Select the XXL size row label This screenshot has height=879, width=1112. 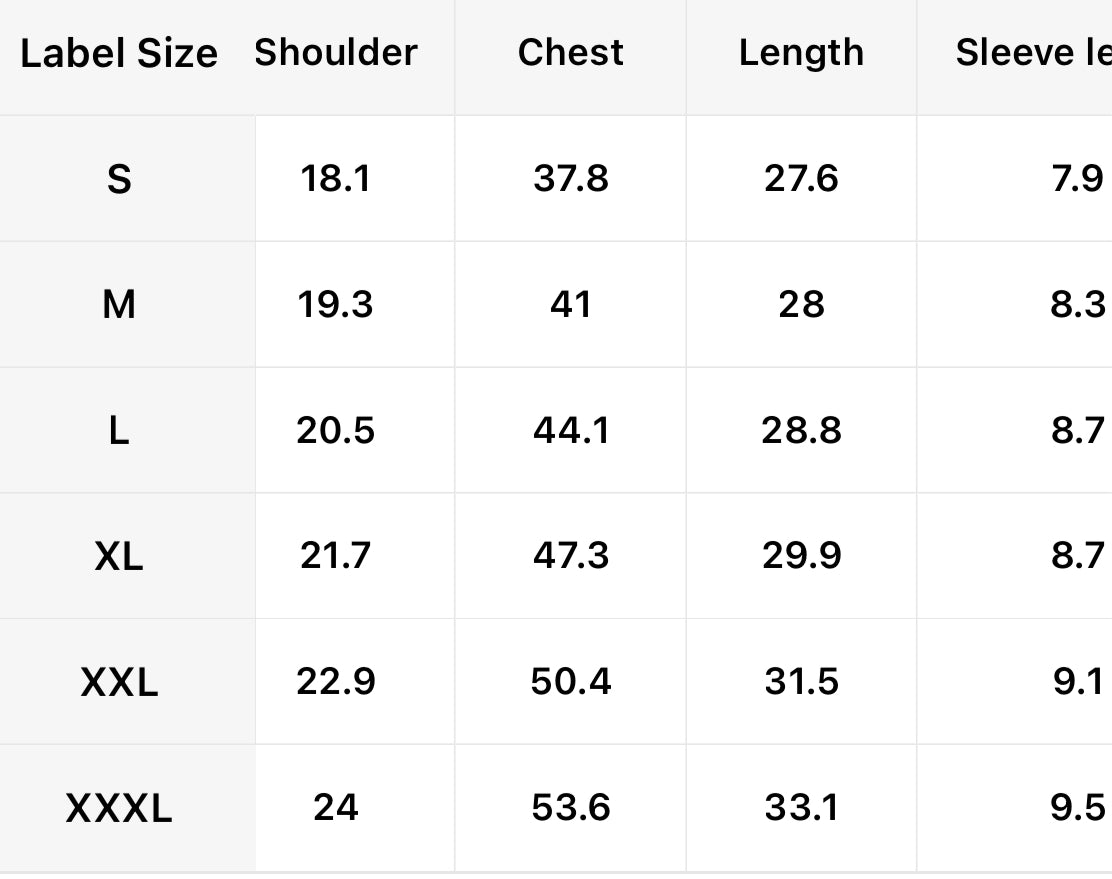point(119,683)
